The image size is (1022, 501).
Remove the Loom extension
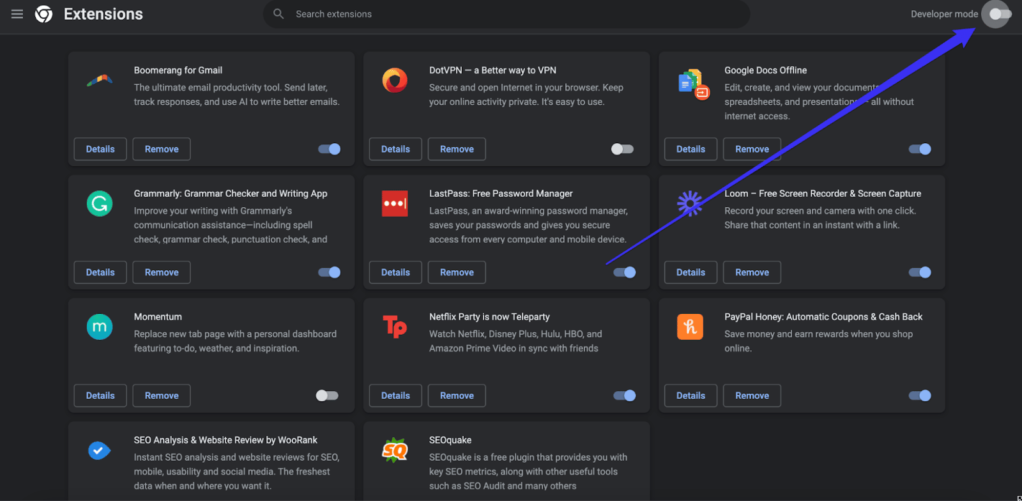point(752,272)
